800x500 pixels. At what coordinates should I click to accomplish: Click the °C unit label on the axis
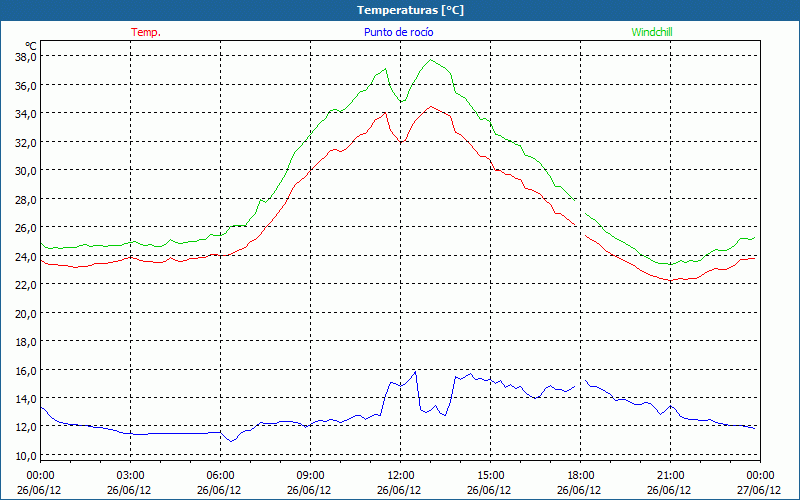[31, 45]
